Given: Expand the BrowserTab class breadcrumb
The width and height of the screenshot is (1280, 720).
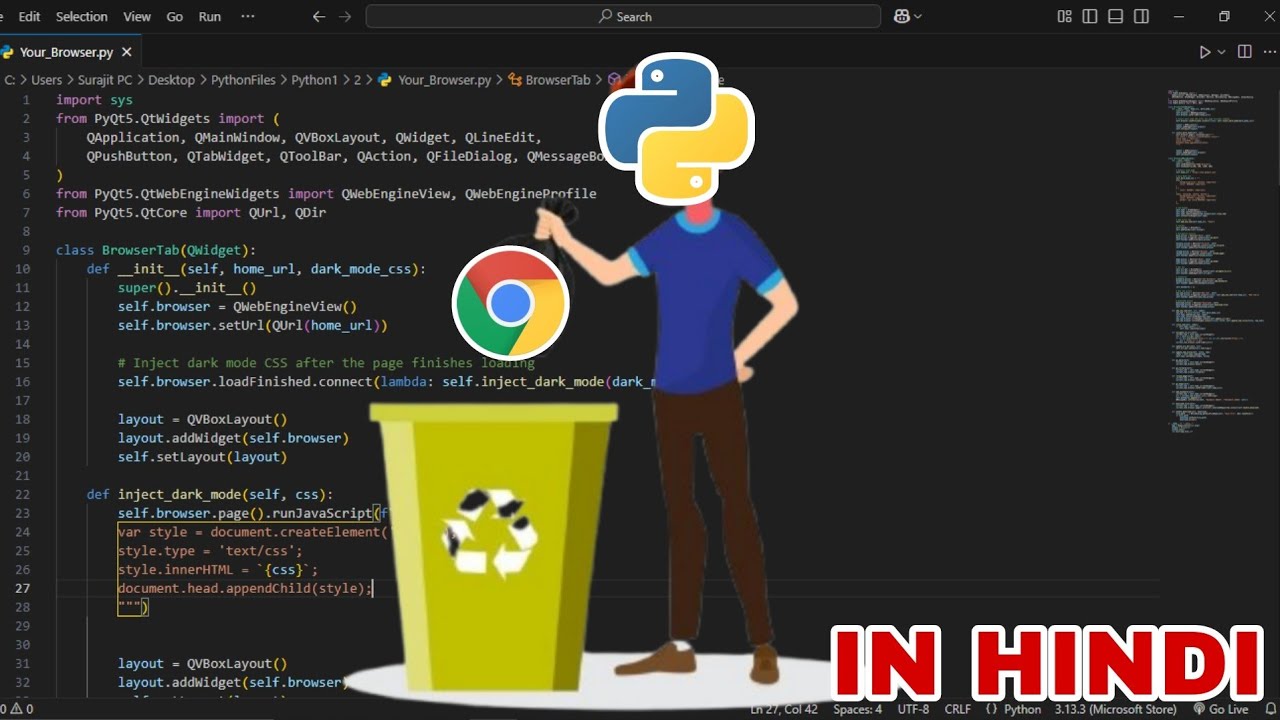Looking at the screenshot, I should coord(549,80).
